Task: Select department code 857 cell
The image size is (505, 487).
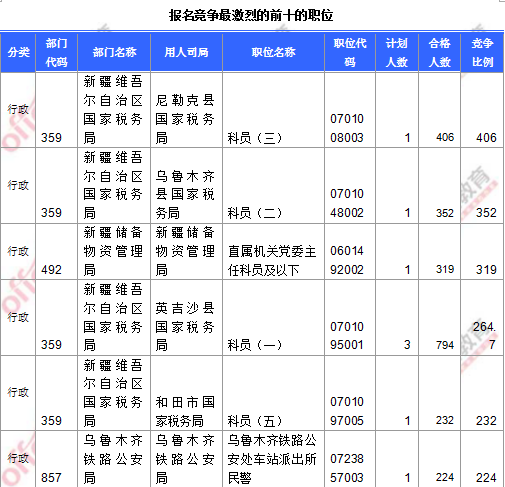Action: [56, 459]
